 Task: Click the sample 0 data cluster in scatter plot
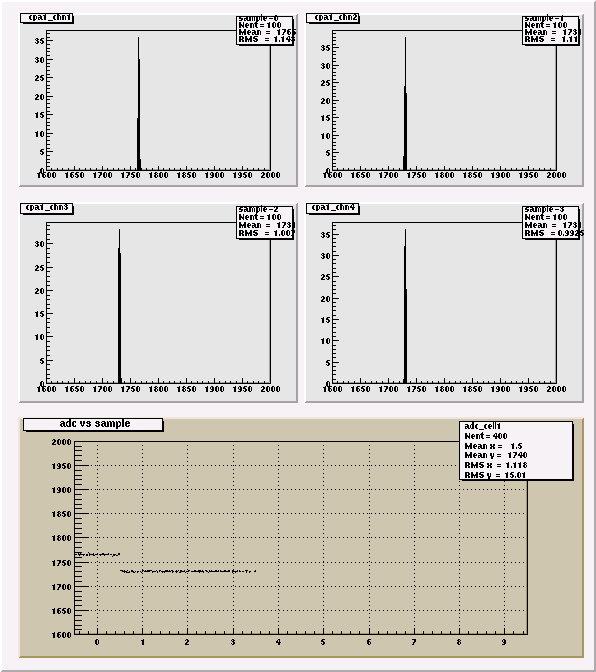(98, 555)
